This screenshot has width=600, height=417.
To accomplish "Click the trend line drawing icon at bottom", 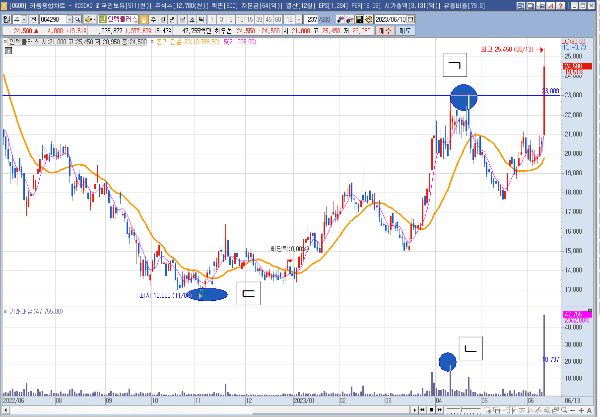I will click(x=538, y=410).
